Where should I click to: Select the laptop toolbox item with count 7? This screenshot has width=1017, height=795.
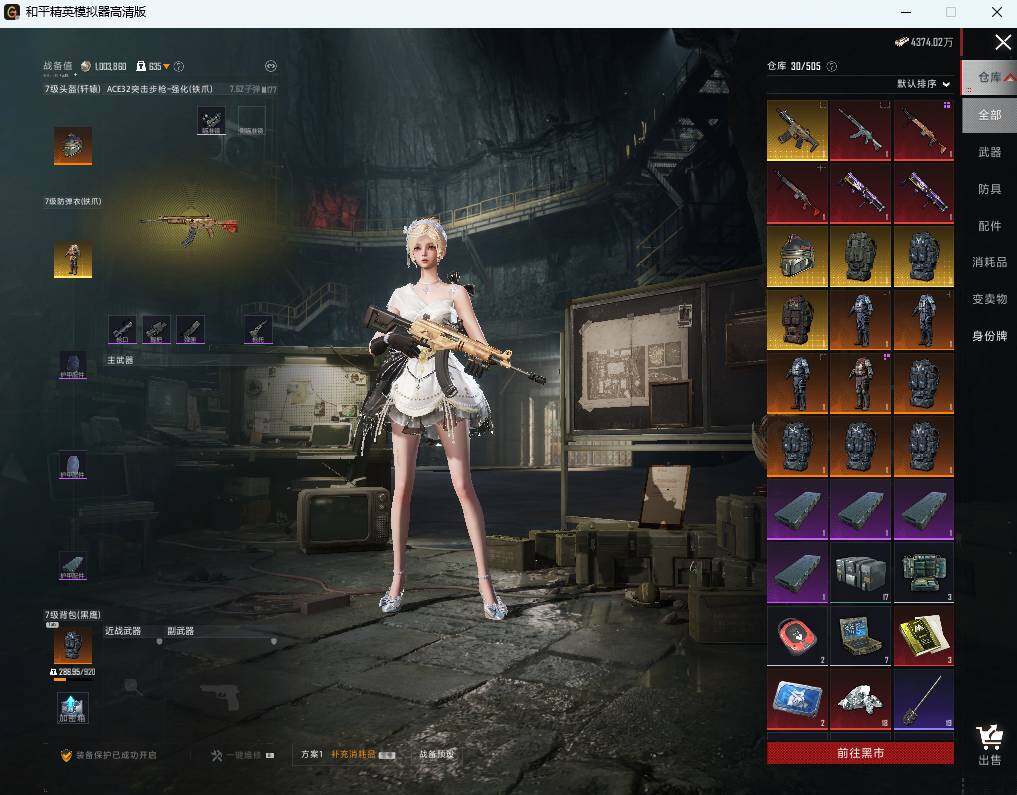[860, 635]
